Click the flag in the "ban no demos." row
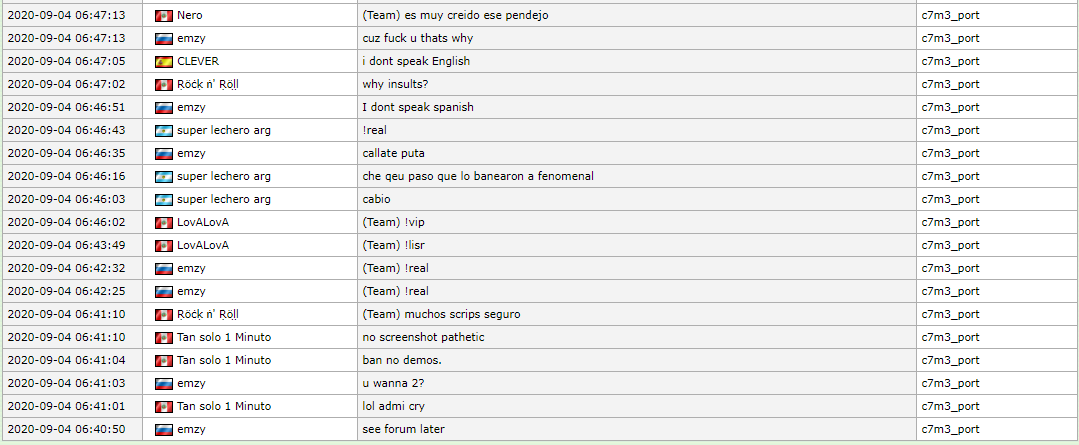This screenshot has height=445, width=1079. click(164, 361)
